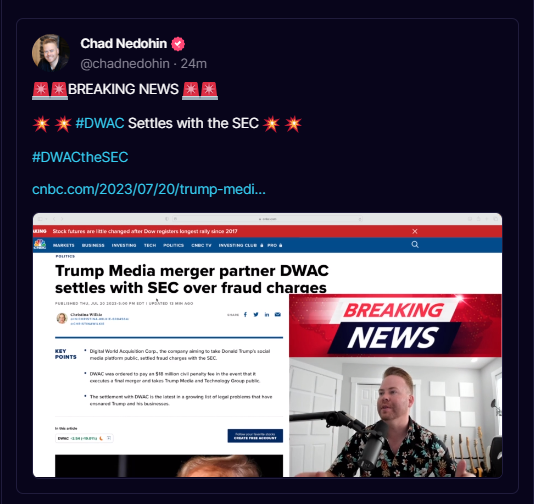534x504 pixels.
Task: Follow the cnbc.com article link
Action: (x=149, y=189)
